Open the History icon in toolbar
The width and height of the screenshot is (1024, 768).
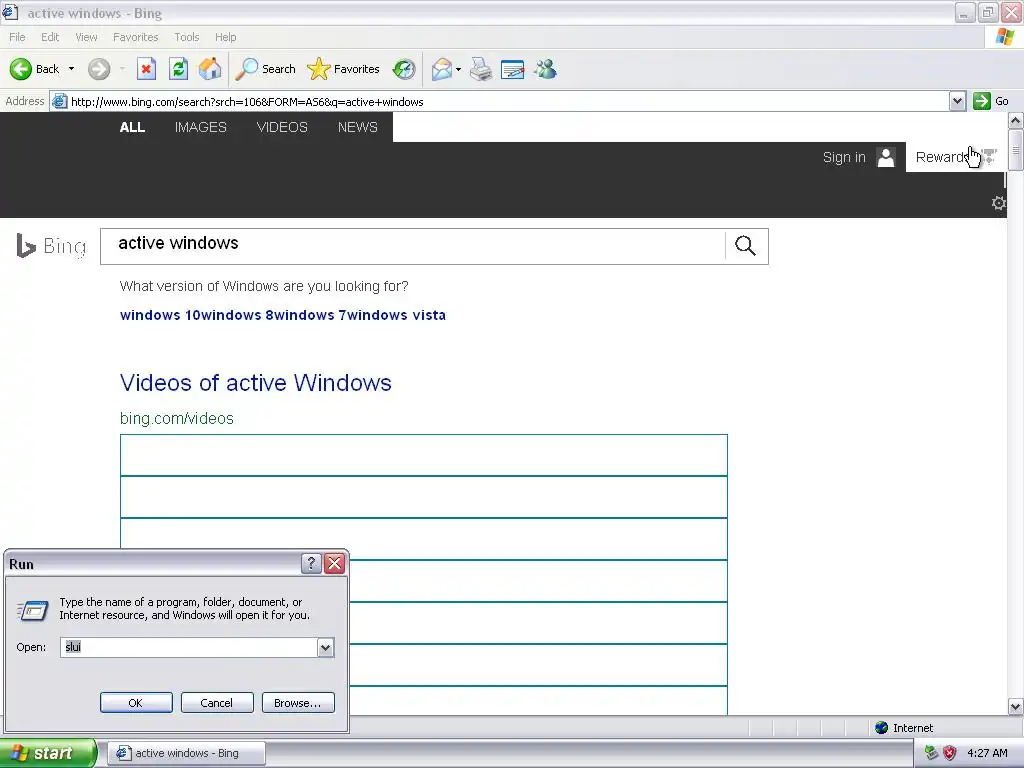404,69
